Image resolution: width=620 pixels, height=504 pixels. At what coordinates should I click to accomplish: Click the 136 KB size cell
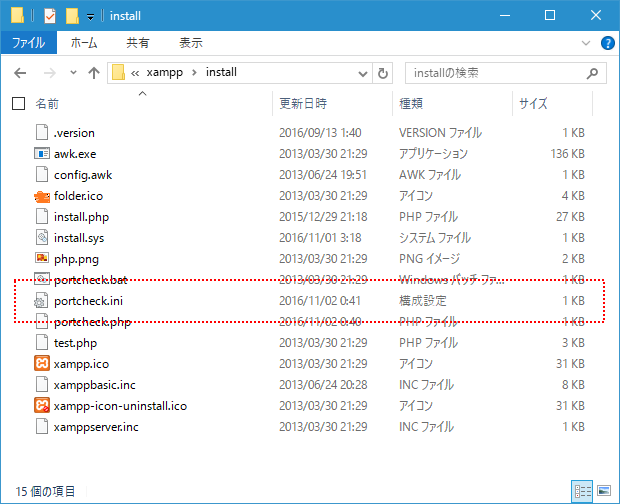coord(567,153)
